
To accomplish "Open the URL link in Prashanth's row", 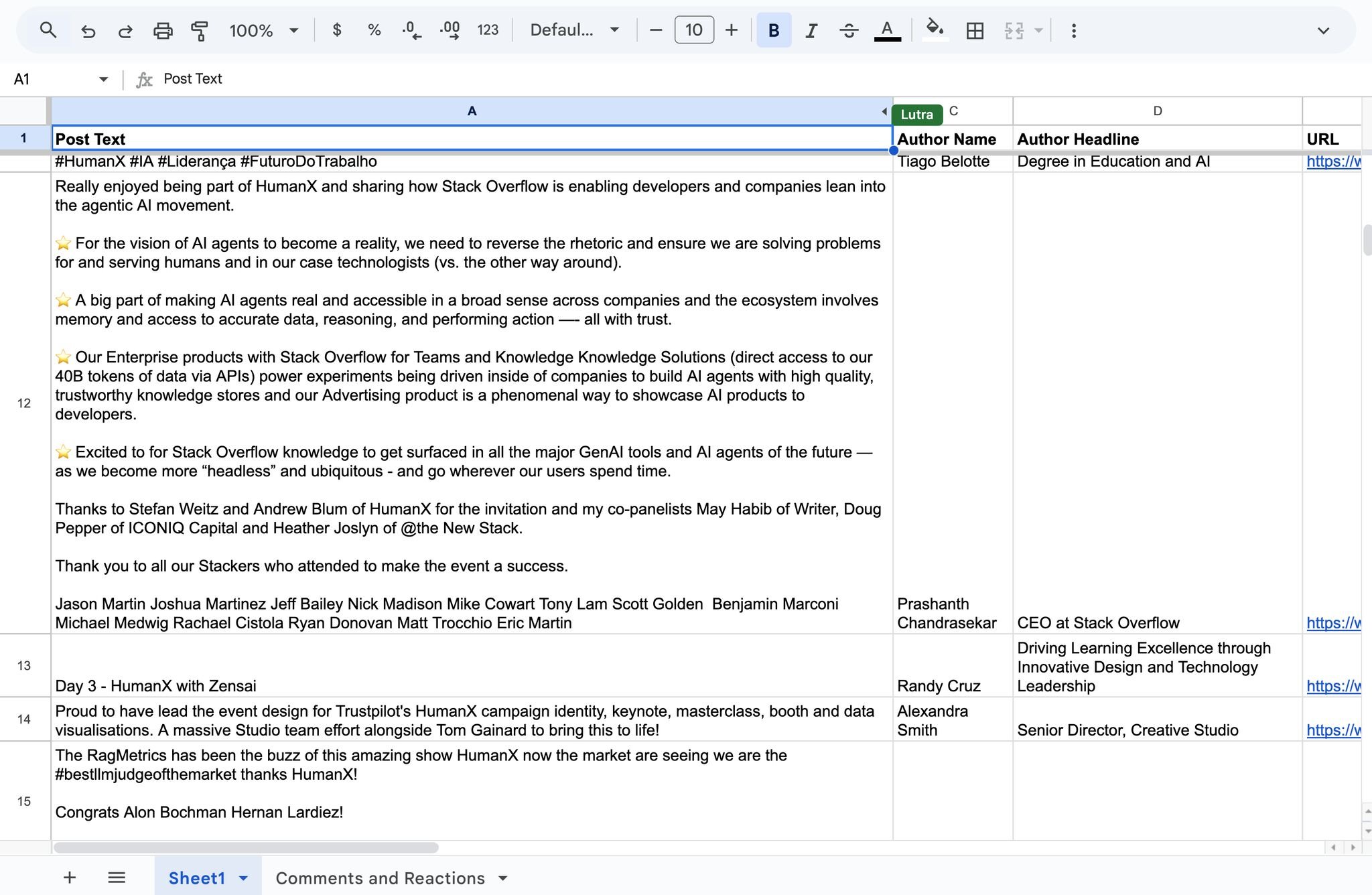I will 1333,623.
